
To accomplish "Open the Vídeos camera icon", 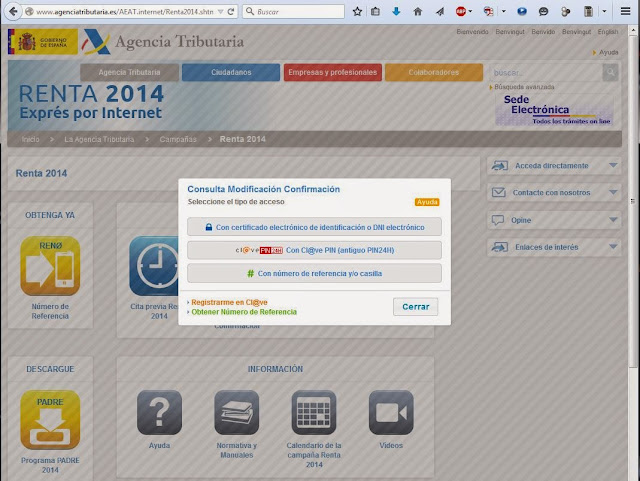I will [x=391, y=412].
